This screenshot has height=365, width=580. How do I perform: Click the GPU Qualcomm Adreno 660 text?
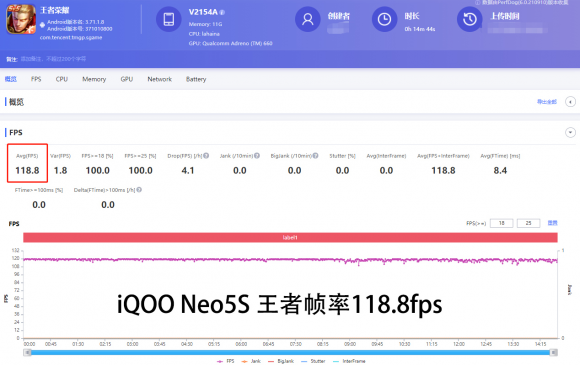pos(230,43)
